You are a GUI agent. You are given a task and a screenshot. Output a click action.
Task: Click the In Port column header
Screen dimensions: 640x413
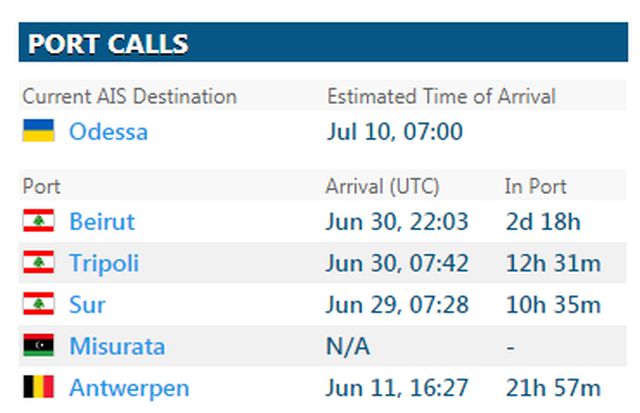click(x=535, y=186)
